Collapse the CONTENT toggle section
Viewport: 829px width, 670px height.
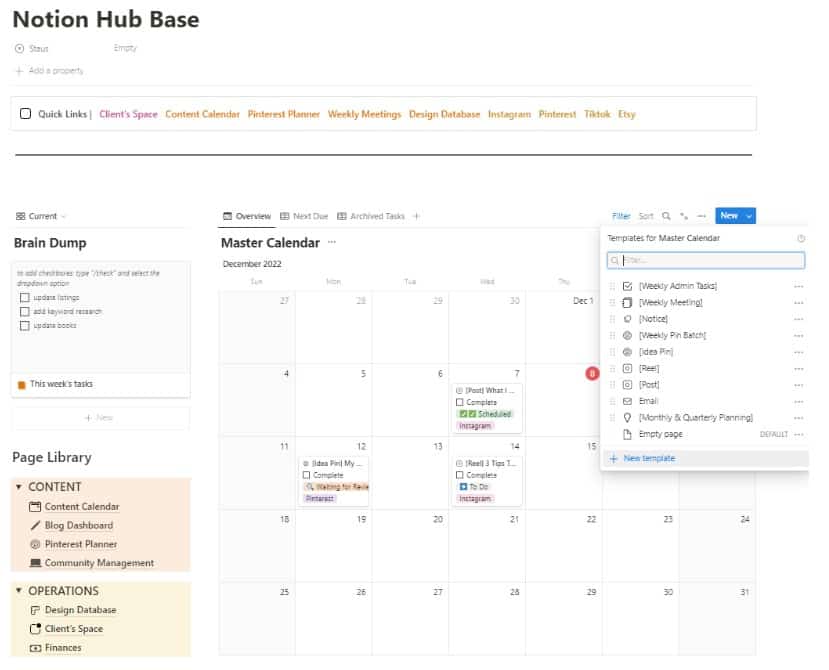(19, 487)
